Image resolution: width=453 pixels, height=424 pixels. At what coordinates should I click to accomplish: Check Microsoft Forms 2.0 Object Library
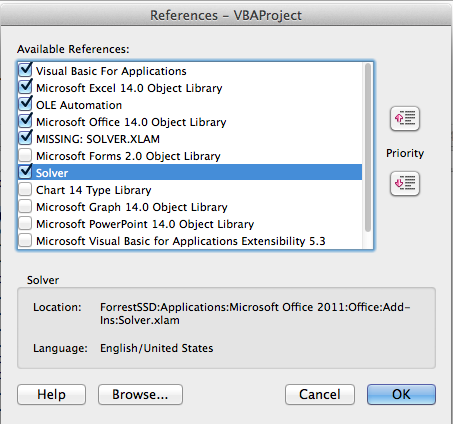click(25, 156)
